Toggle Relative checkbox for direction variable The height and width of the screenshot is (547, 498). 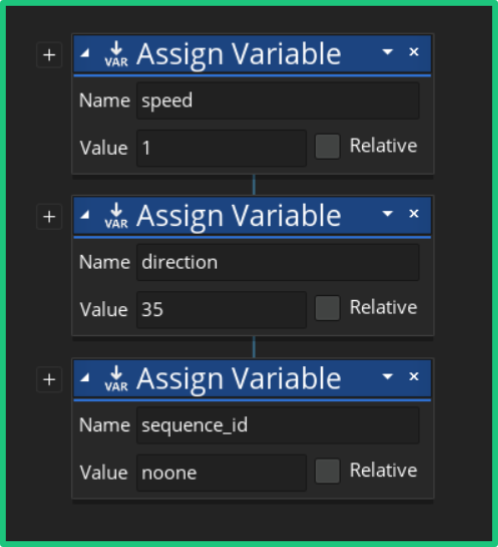[327, 308]
